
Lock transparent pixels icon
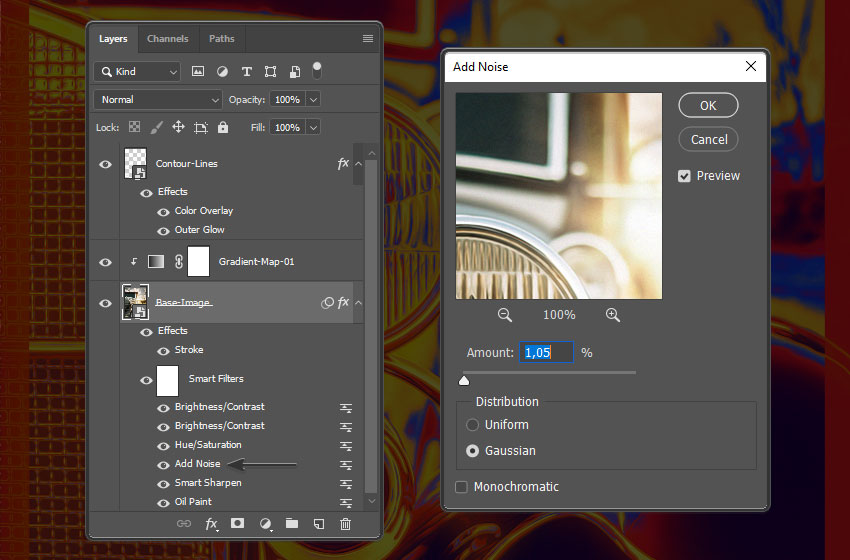tap(134, 127)
